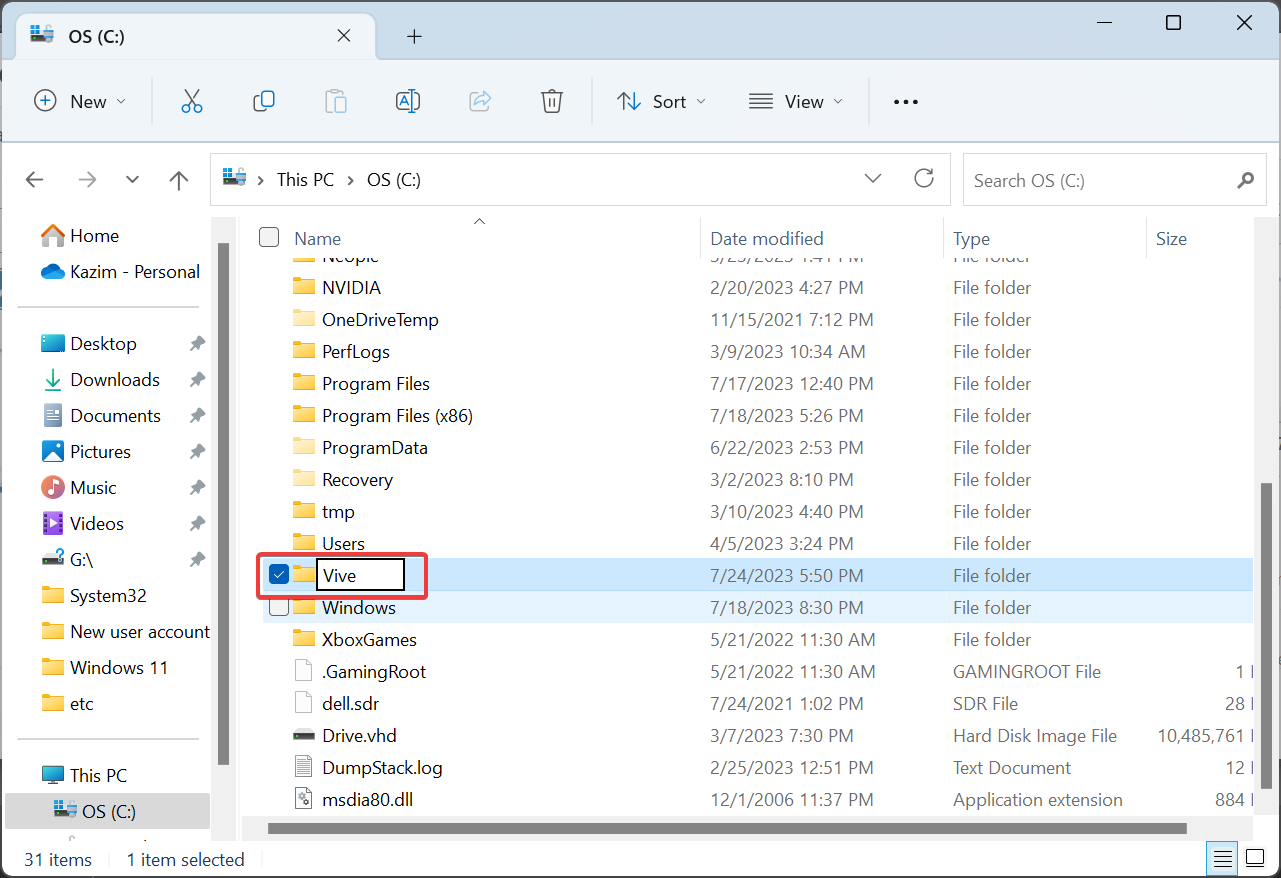Open the Sort dropdown
The image size is (1281, 878).
tap(661, 101)
